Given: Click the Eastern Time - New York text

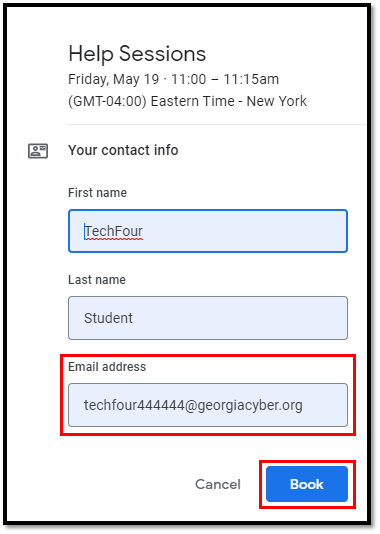Looking at the screenshot, I should [228, 101].
